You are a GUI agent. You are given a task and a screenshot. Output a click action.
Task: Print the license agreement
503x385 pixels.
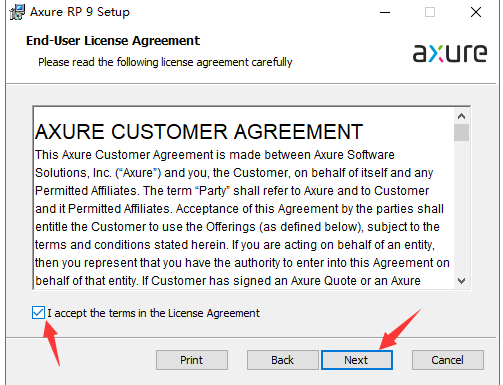pos(192,360)
